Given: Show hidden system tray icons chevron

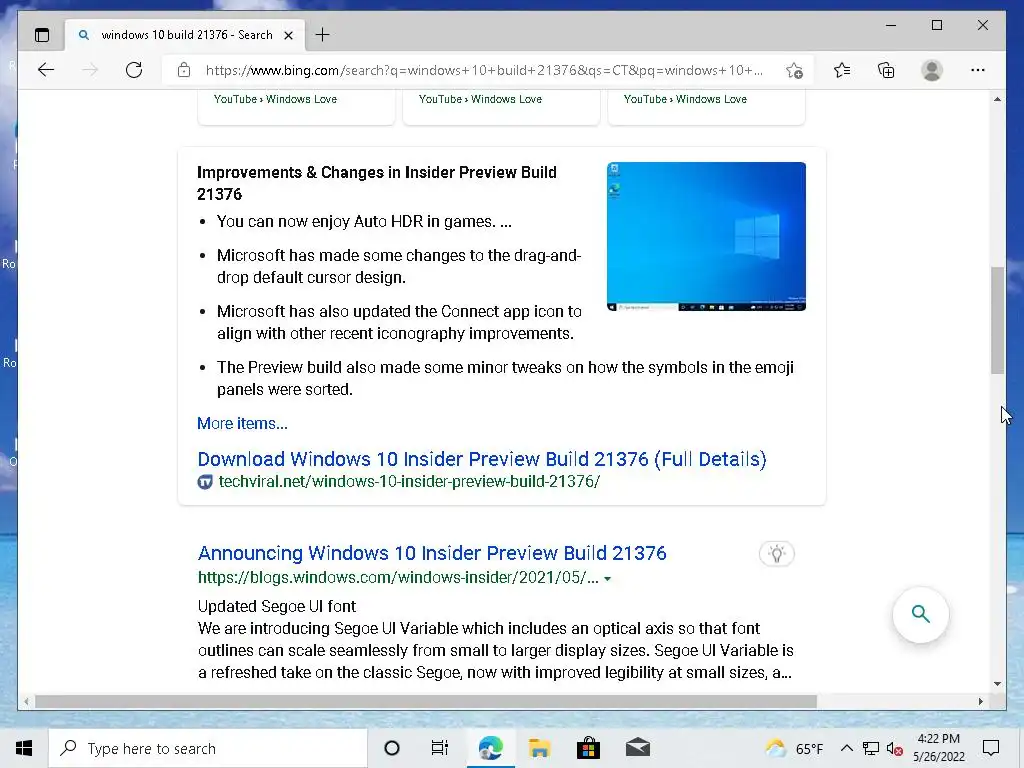Looking at the screenshot, I should 846,748.
